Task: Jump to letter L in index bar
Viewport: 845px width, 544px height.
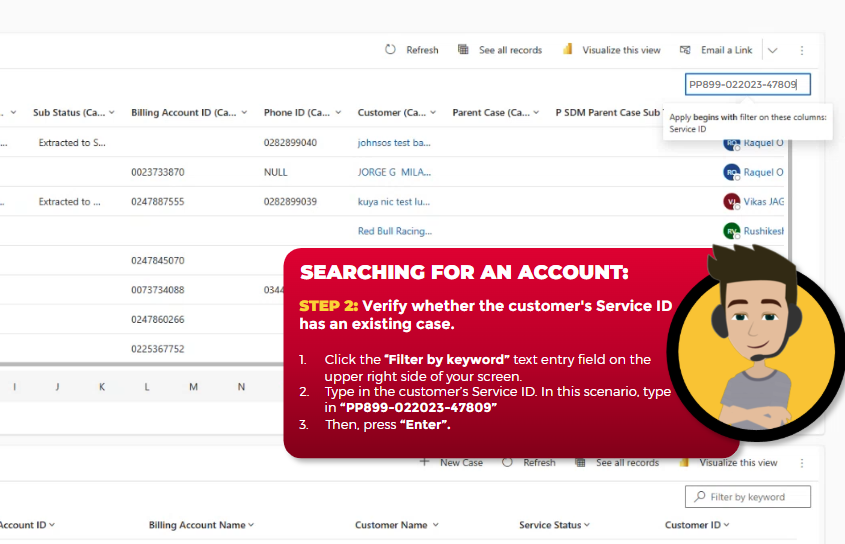Action: [147, 387]
